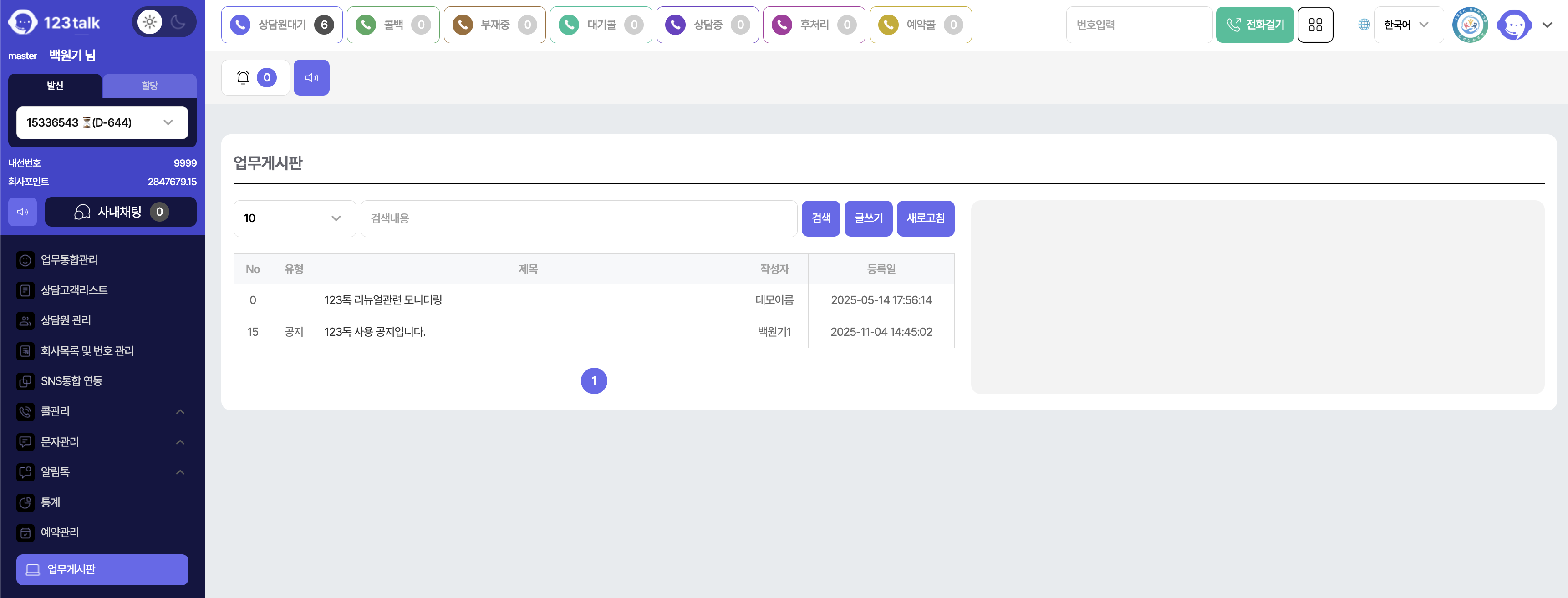
Task: Open the rows-per-page dropdown showing 10
Action: point(294,218)
